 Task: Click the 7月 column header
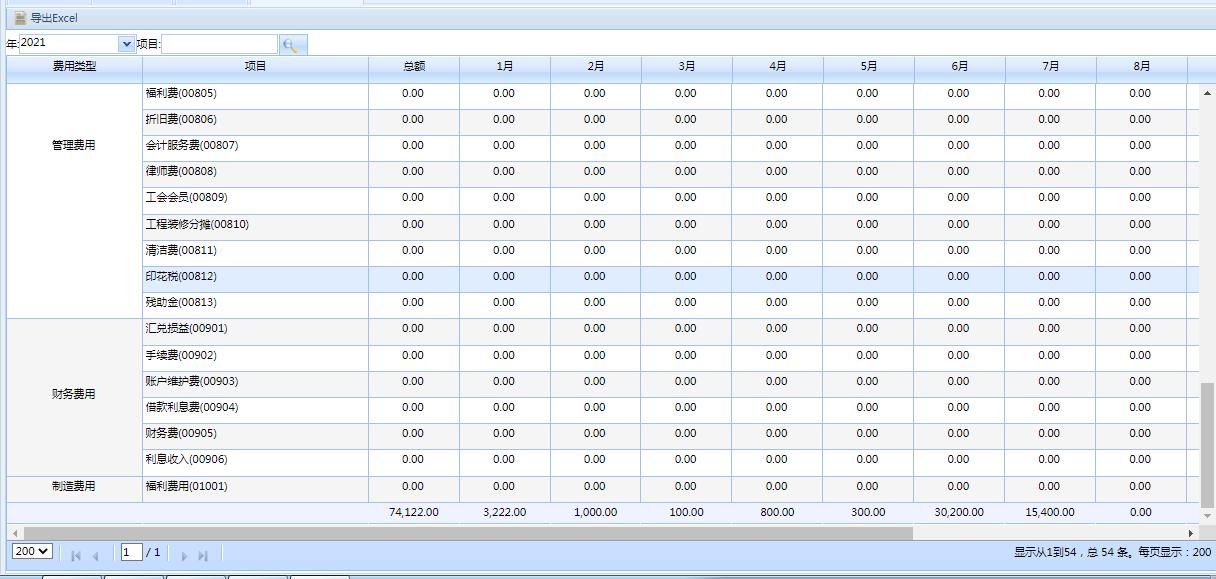(1051, 67)
